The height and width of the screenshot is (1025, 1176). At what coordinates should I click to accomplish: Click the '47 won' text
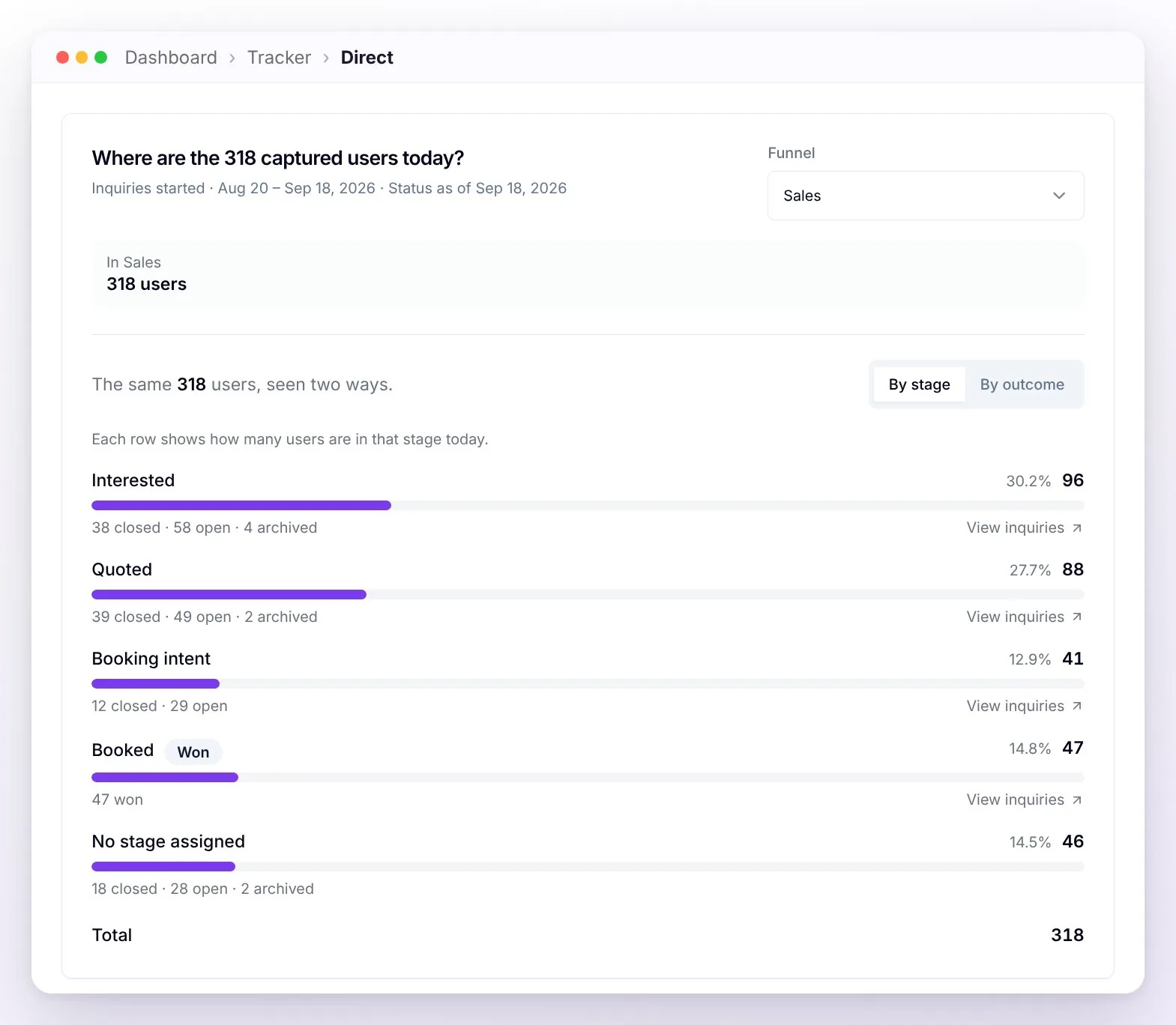[118, 799]
